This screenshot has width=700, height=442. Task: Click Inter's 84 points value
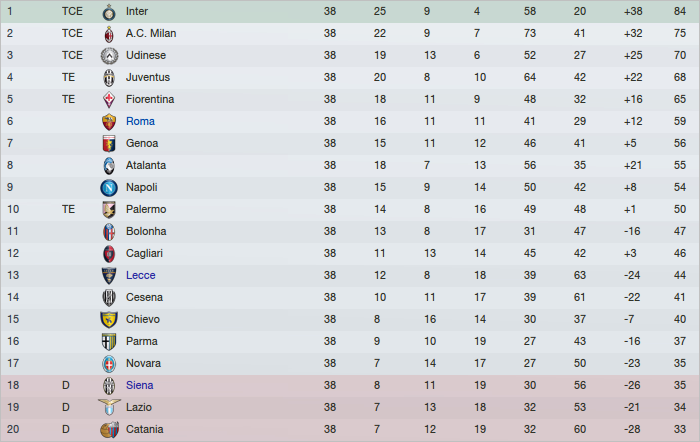[679, 11]
